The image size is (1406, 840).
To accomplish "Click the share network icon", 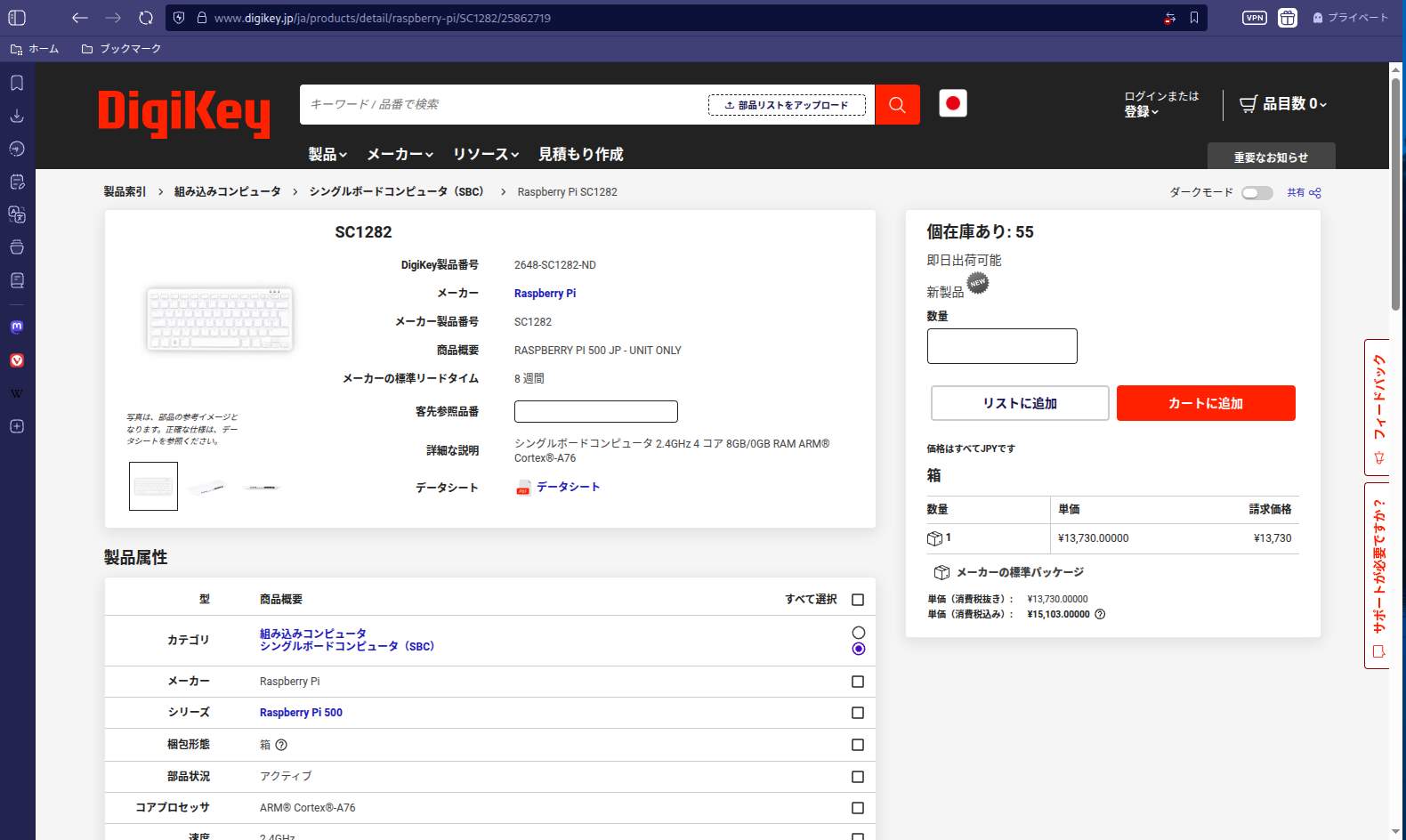I will tap(1315, 192).
